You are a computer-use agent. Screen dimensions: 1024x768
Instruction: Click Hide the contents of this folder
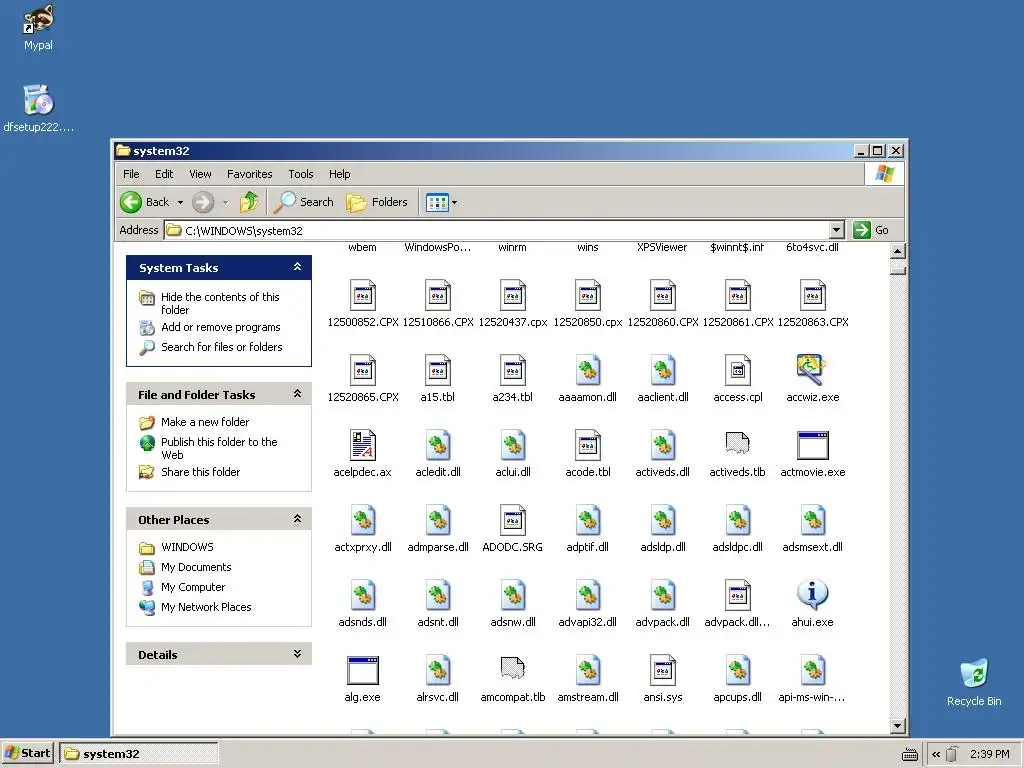pyautogui.click(x=220, y=303)
